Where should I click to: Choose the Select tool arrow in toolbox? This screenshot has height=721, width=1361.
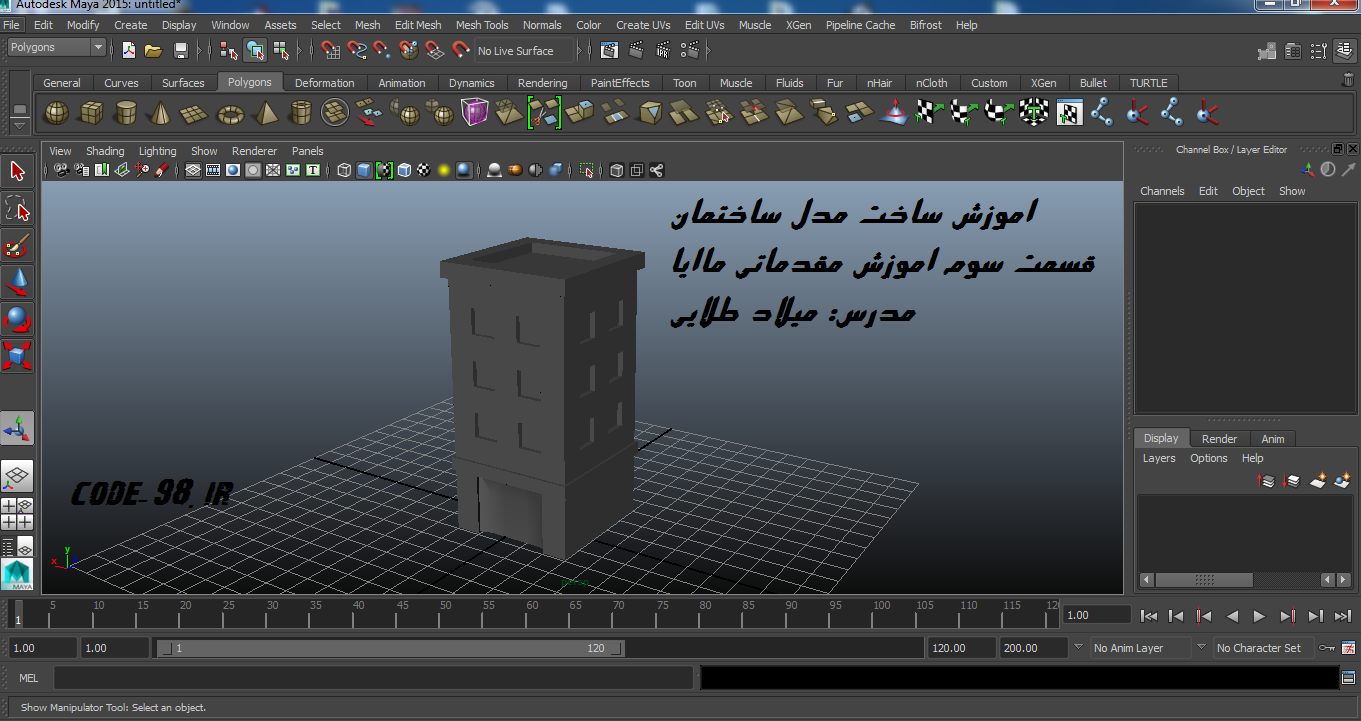(x=18, y=171)
